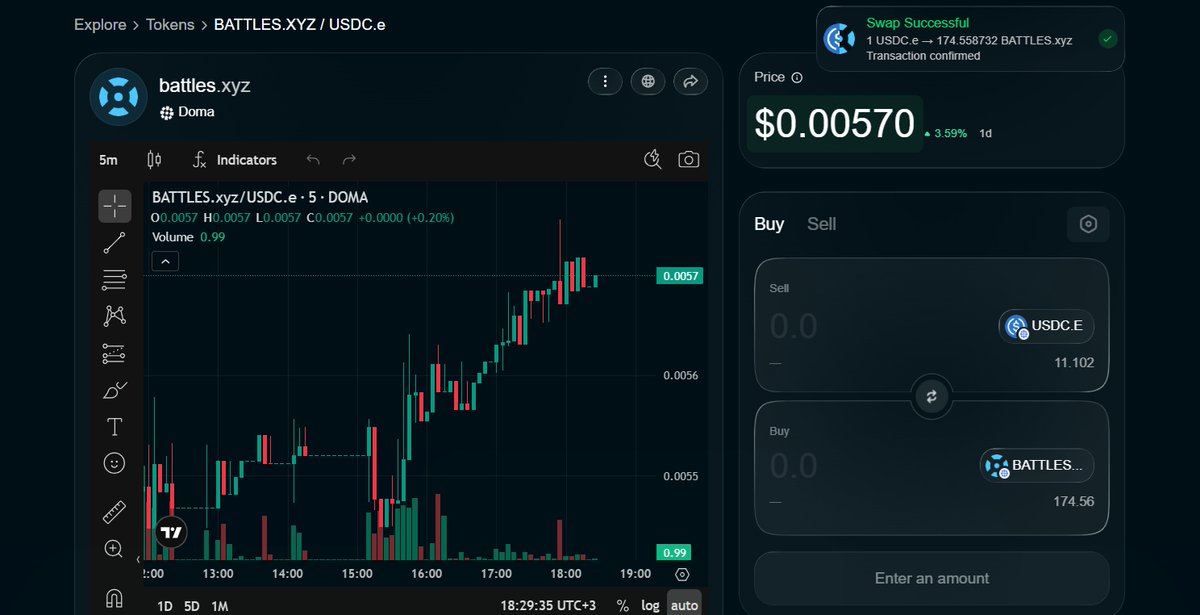1200x615 pixels.
Task: Click the $0.00570 price value
Action: click(x=834, y=124)
